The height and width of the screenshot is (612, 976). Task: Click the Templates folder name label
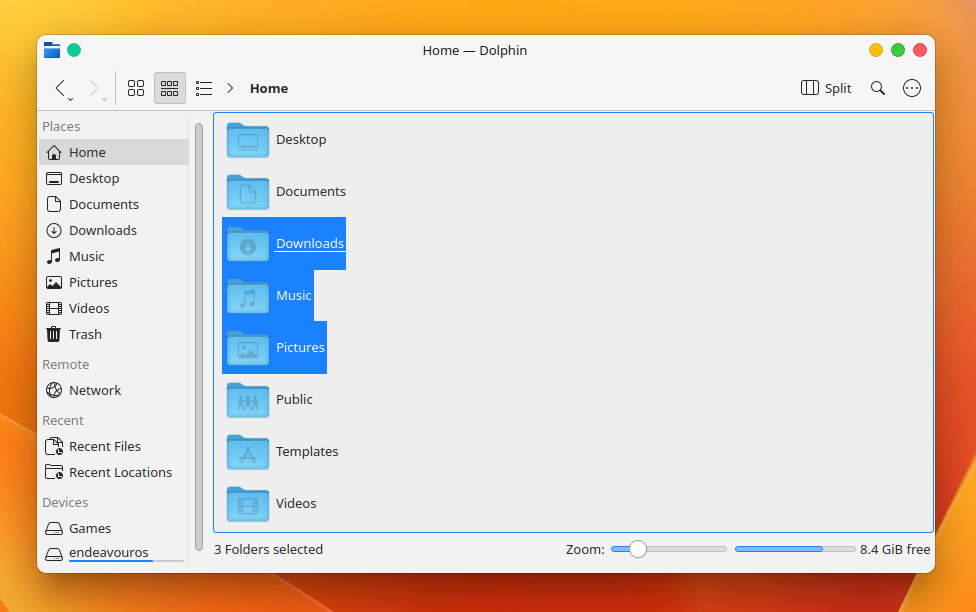pyautogui.click(x=307, y=451)
